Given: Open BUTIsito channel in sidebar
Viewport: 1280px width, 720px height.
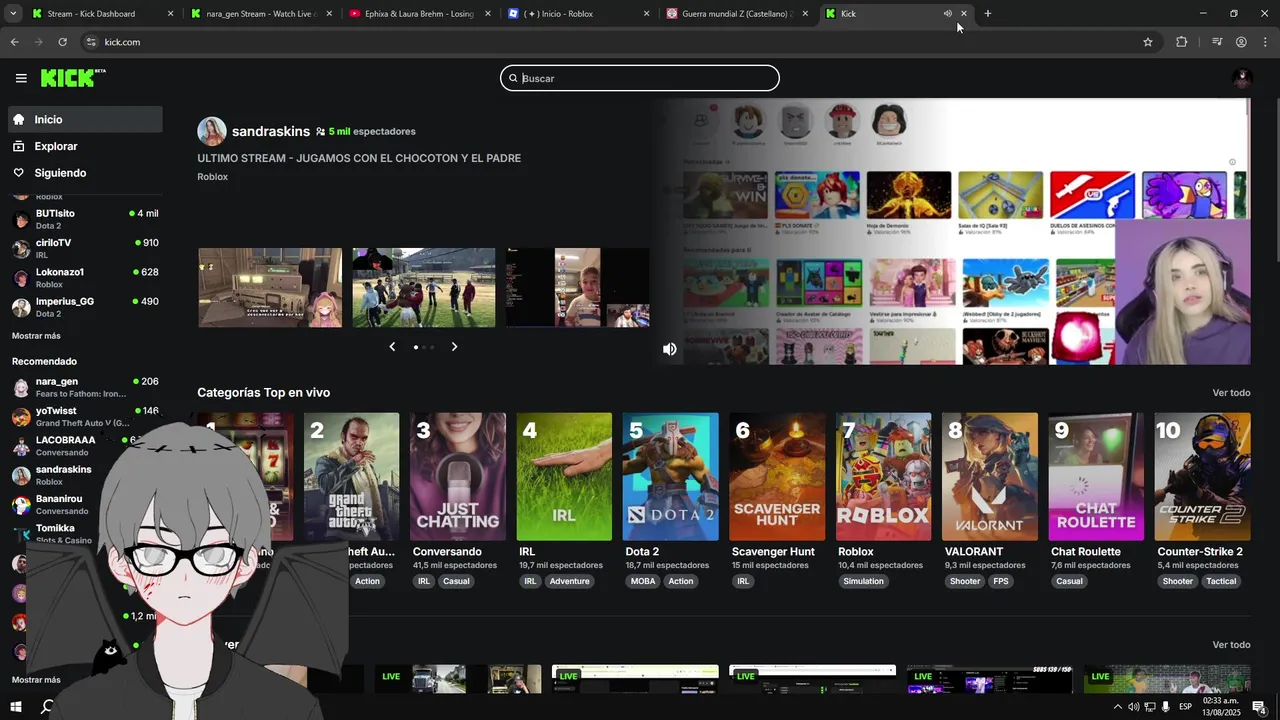Looking at the screenshot, I should [x=85, y=219].
